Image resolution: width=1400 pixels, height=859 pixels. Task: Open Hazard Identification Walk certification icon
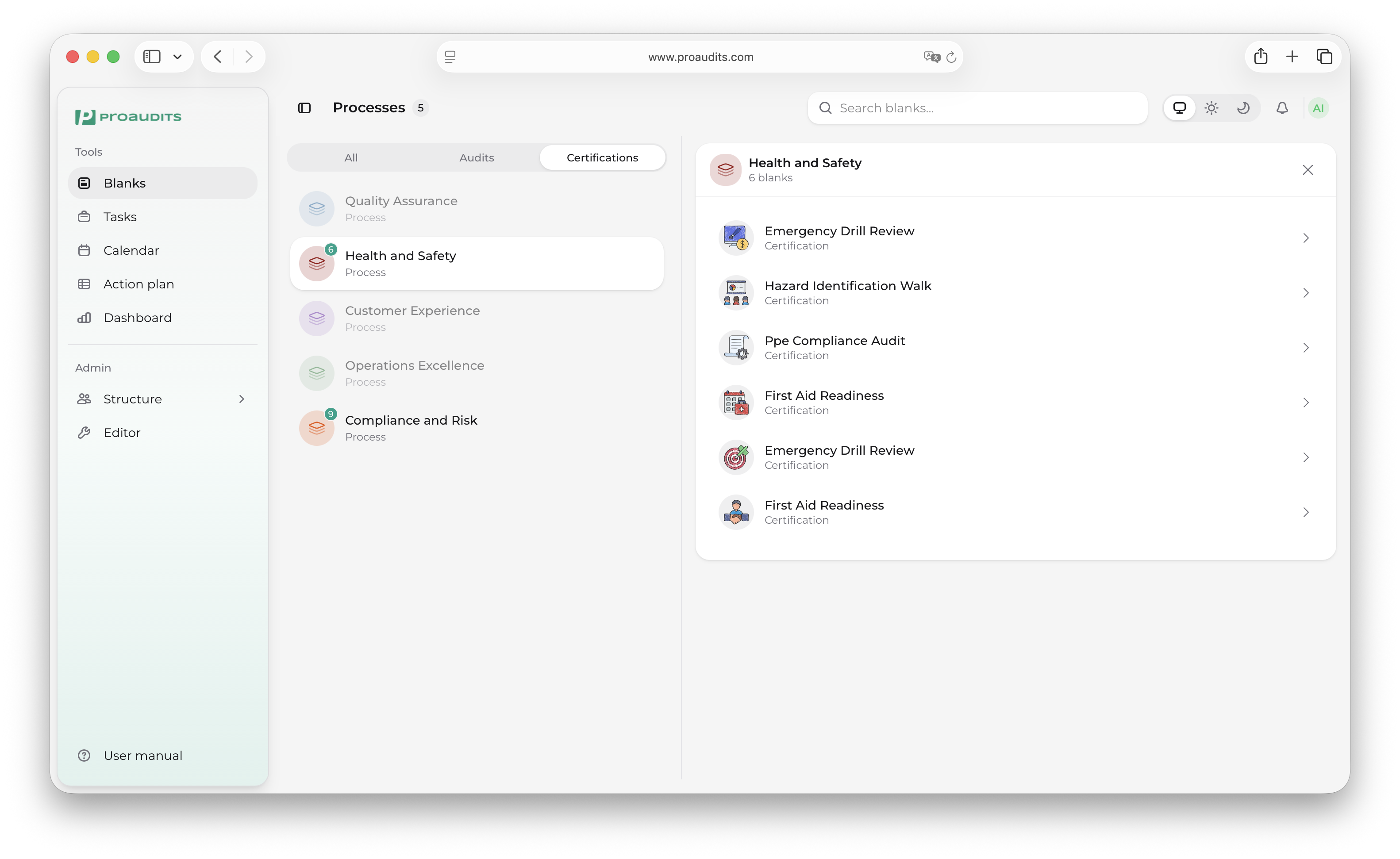pyautogui.click(x=736, y=292)
